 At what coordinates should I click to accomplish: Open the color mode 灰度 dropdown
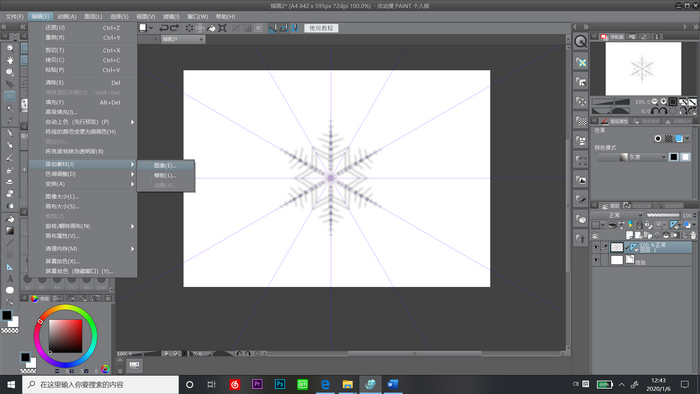pyautogui.click(x=632, y=157)
